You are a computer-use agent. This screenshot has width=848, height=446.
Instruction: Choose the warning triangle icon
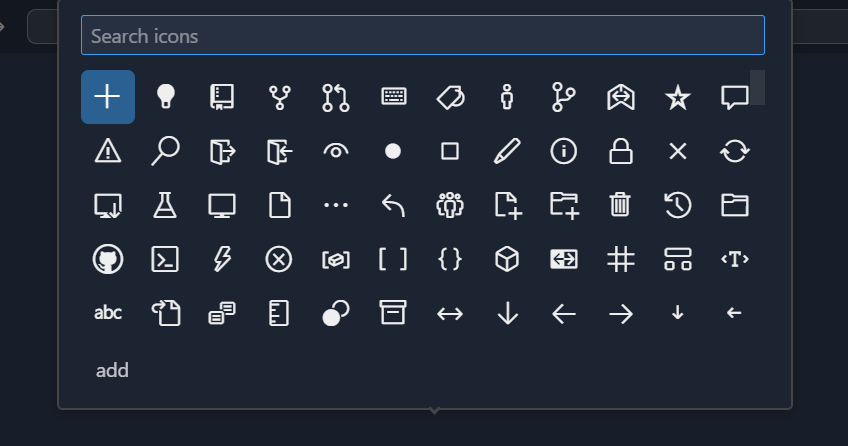pyautogui.click(x=108, y=151)
